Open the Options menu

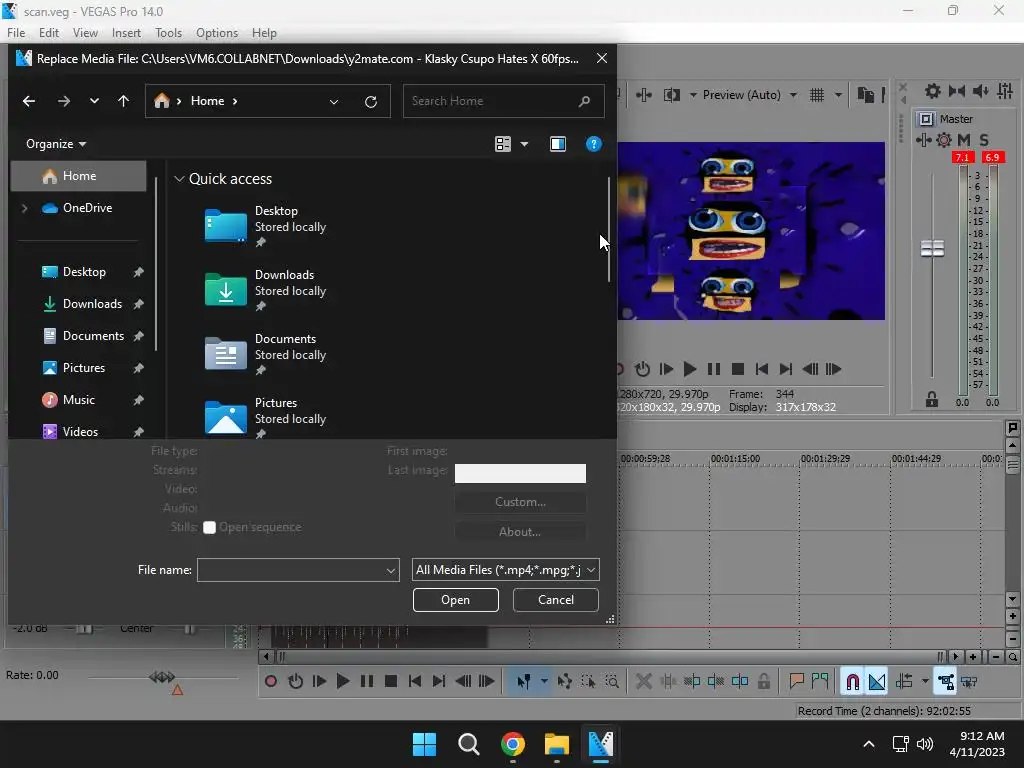[x=217, y=33]
